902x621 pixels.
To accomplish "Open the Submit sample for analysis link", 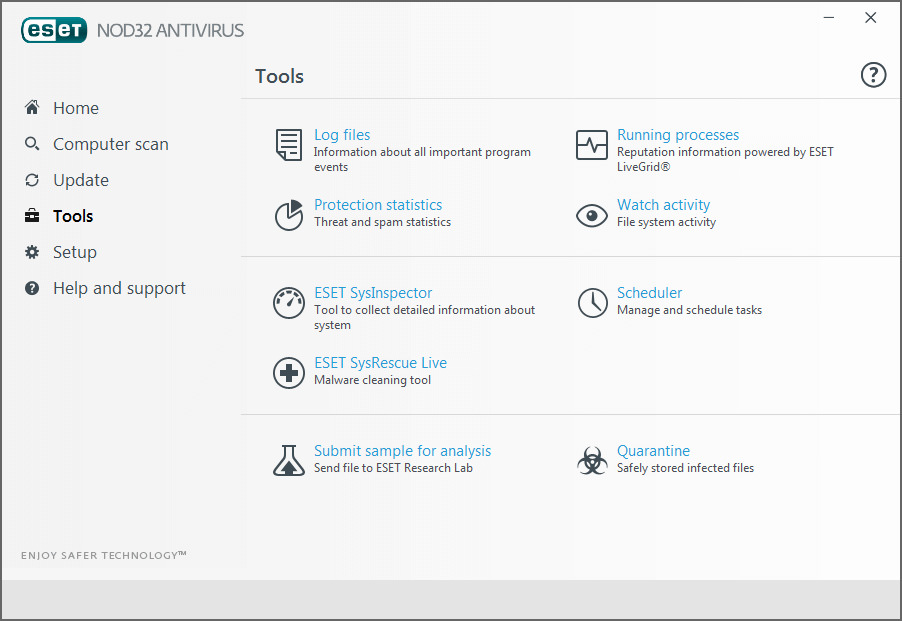I will (x=403, y=451).
